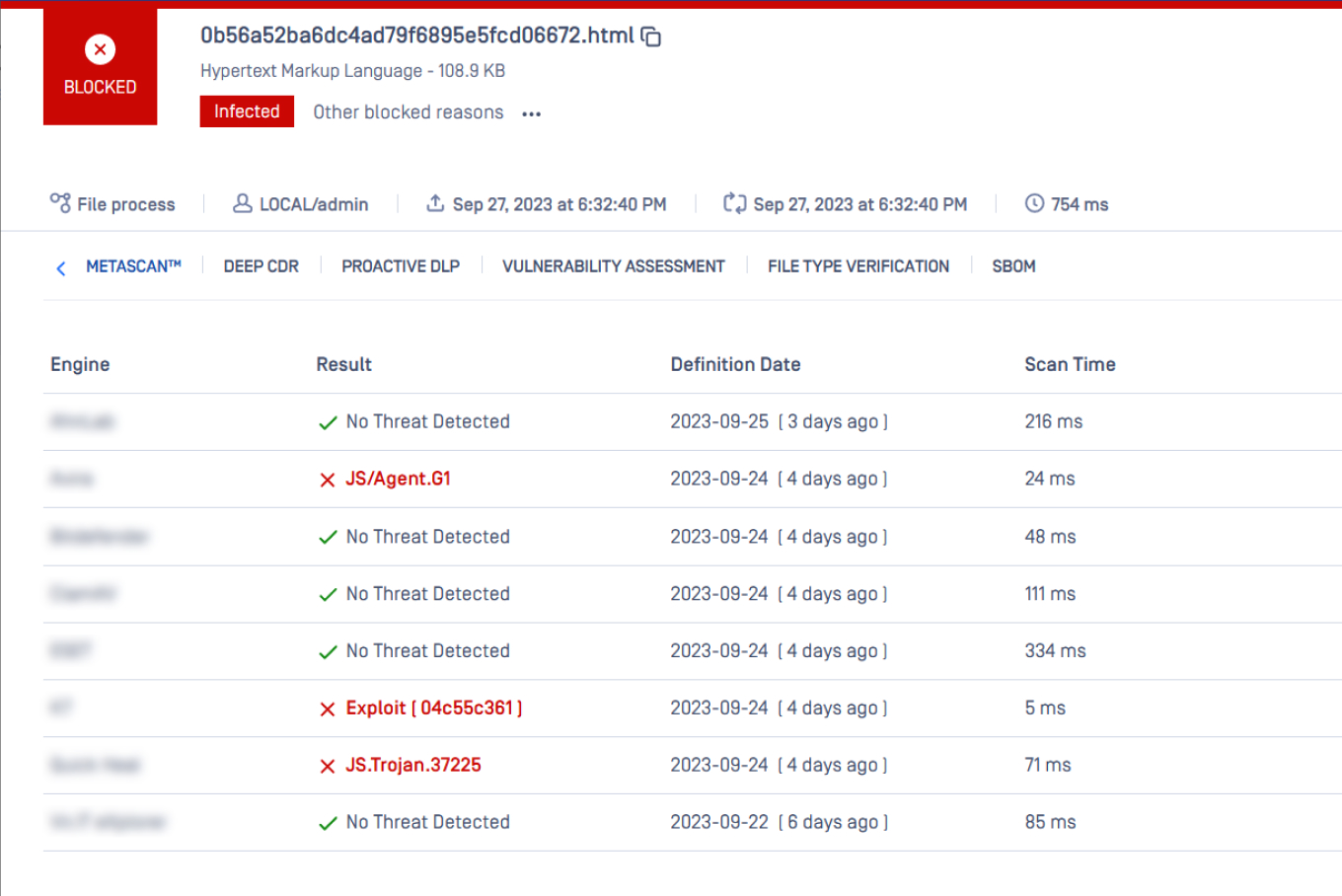Open the SBOM tab
Screen dimensions: 1342x896
[1013, 266]
